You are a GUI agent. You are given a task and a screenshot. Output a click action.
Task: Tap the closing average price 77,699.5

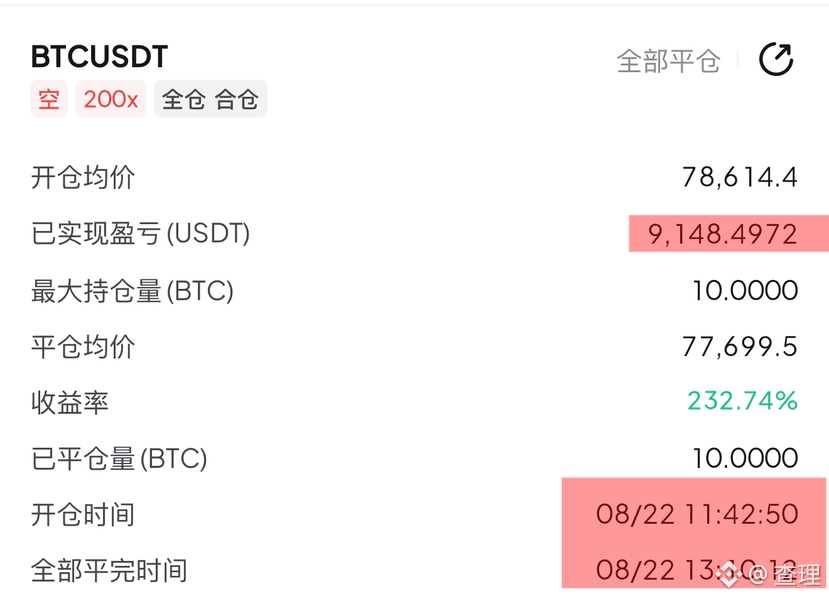pos(740,347)
